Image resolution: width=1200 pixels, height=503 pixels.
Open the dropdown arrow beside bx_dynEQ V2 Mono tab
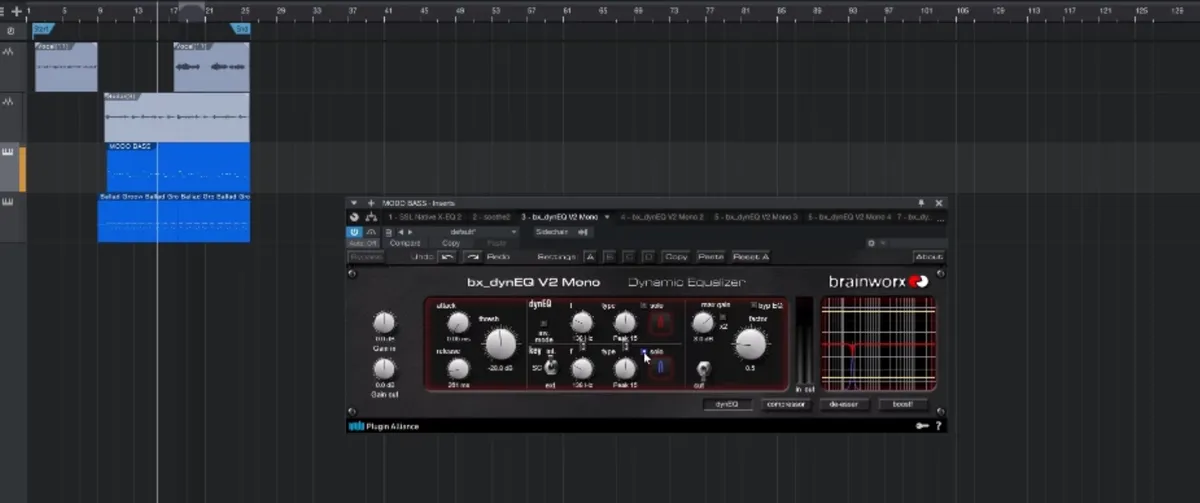(x=607, y=216)
